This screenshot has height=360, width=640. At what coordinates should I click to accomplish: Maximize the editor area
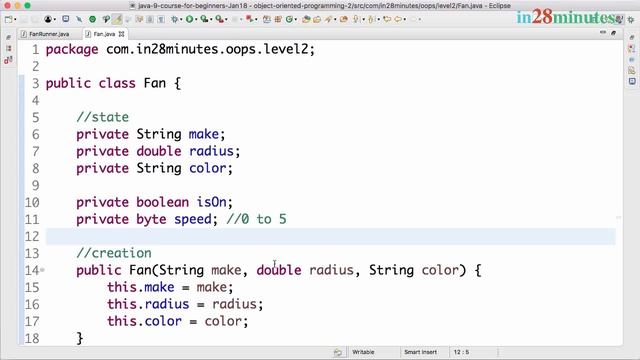[x=613, y=33]
